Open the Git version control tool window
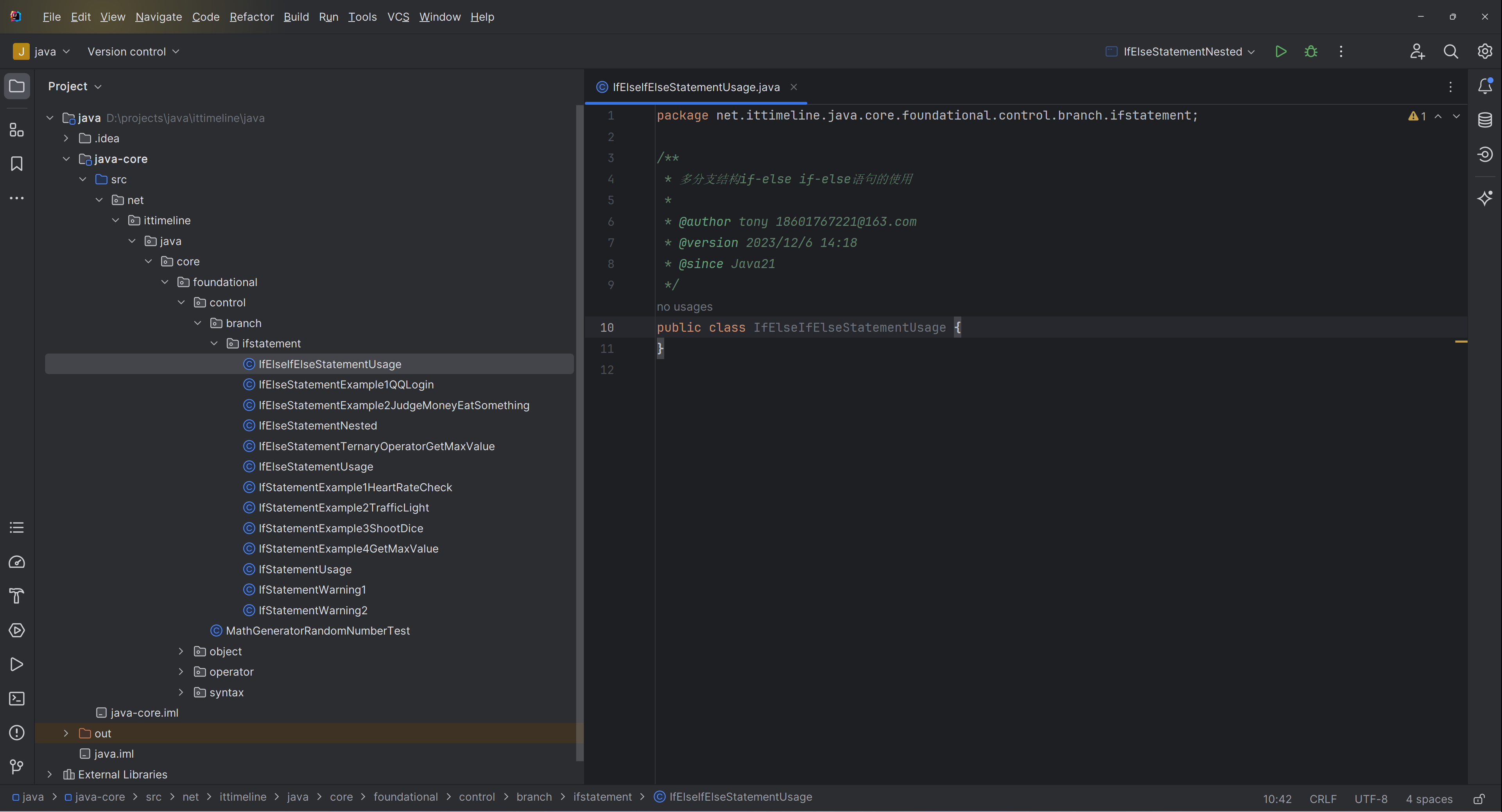 pos(17,767)
